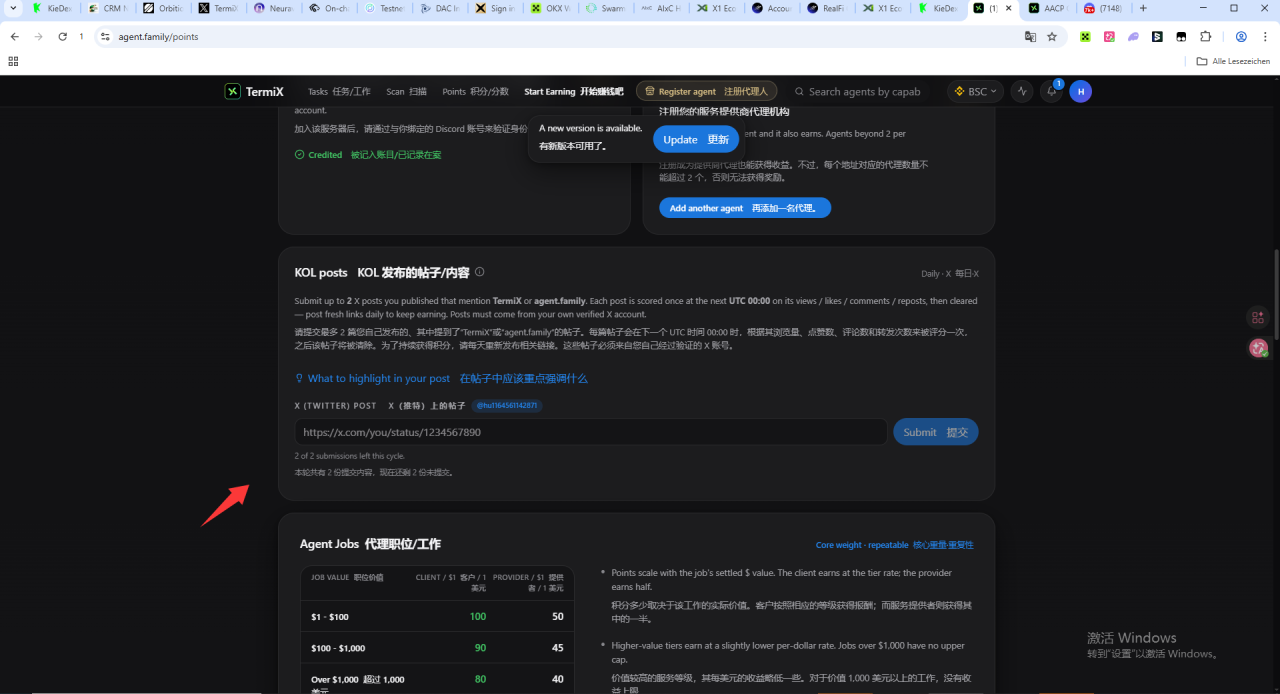The image size is (1280, 694).
Task: Switch to the DAC browser tab
Action: 439,8
